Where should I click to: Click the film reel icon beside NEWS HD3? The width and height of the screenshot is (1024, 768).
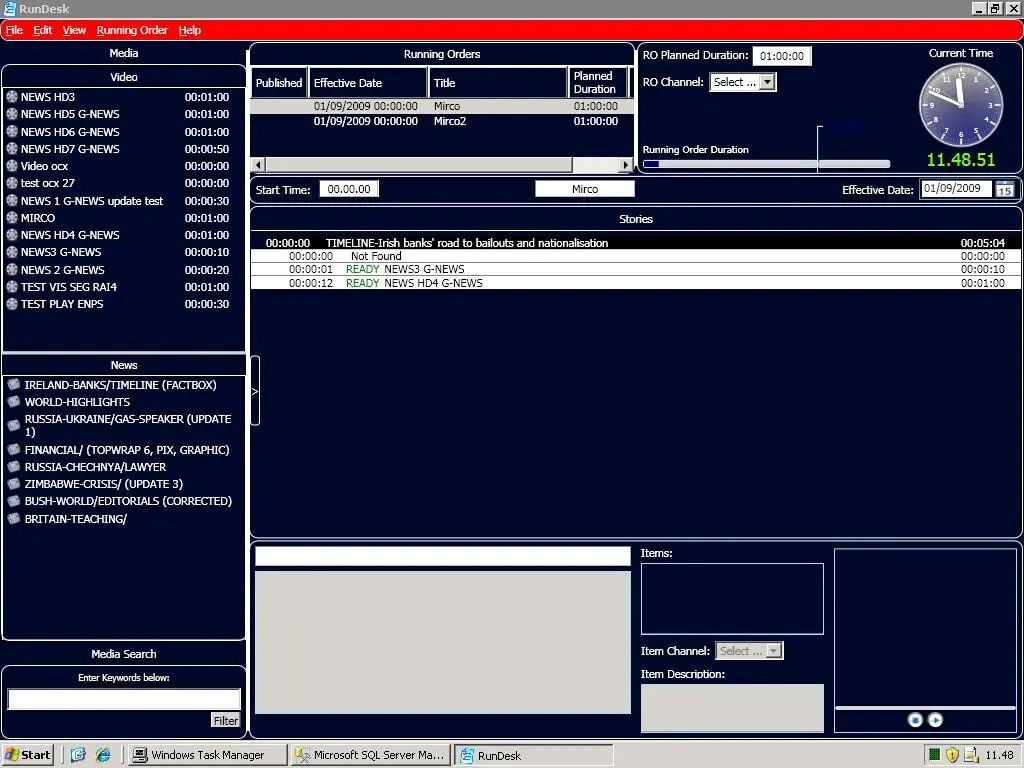(12, 97)
